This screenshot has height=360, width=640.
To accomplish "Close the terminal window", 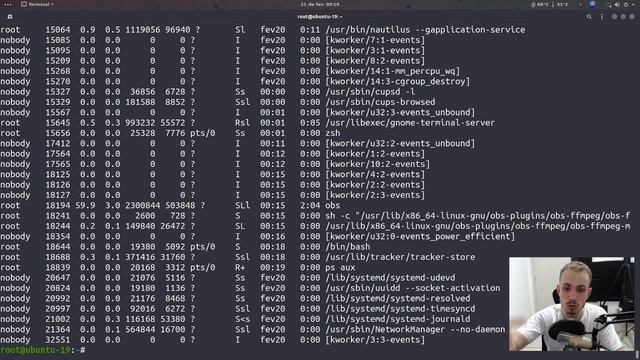I will (632, 17).
